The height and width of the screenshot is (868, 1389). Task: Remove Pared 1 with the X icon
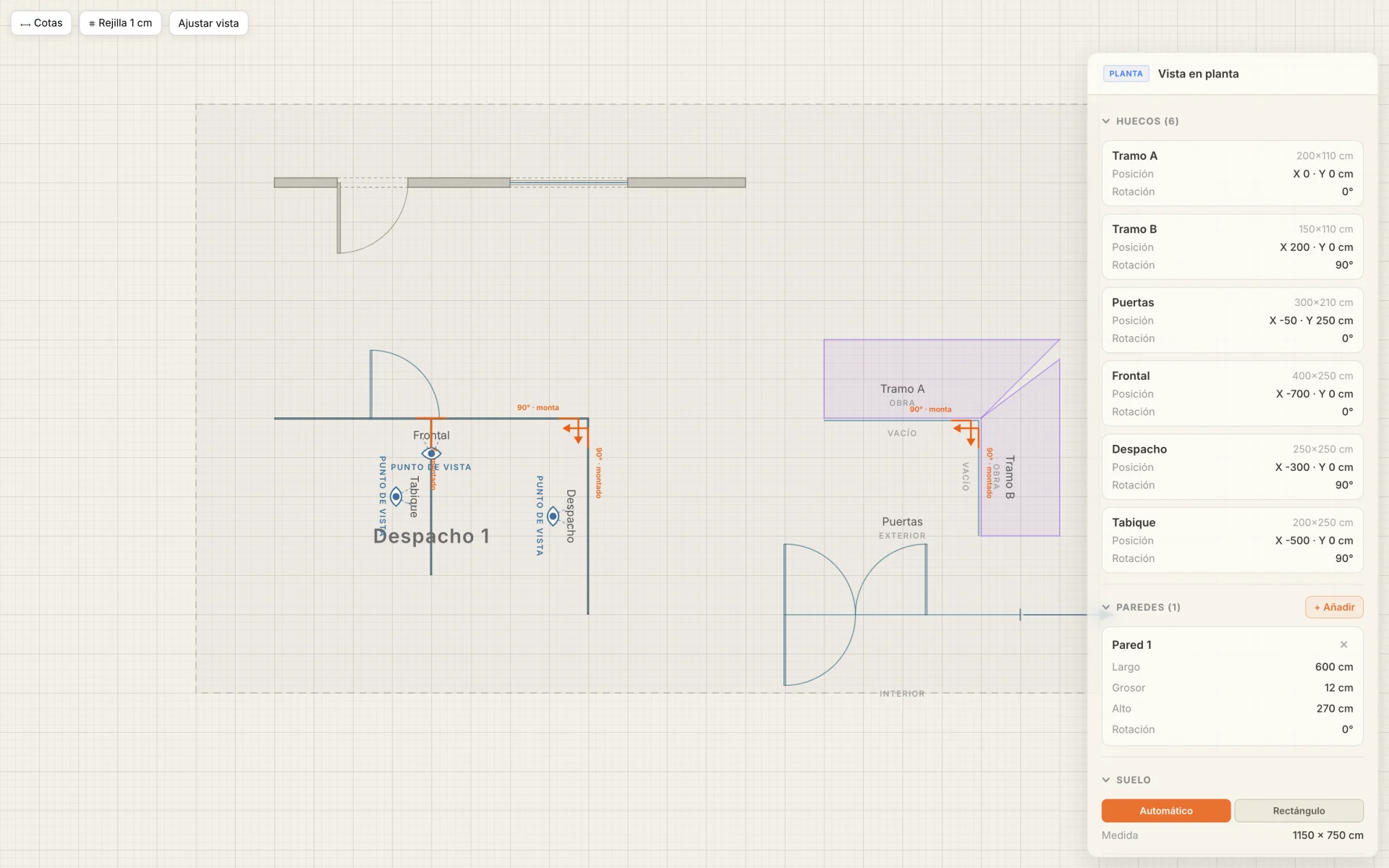click(1343, 644)
